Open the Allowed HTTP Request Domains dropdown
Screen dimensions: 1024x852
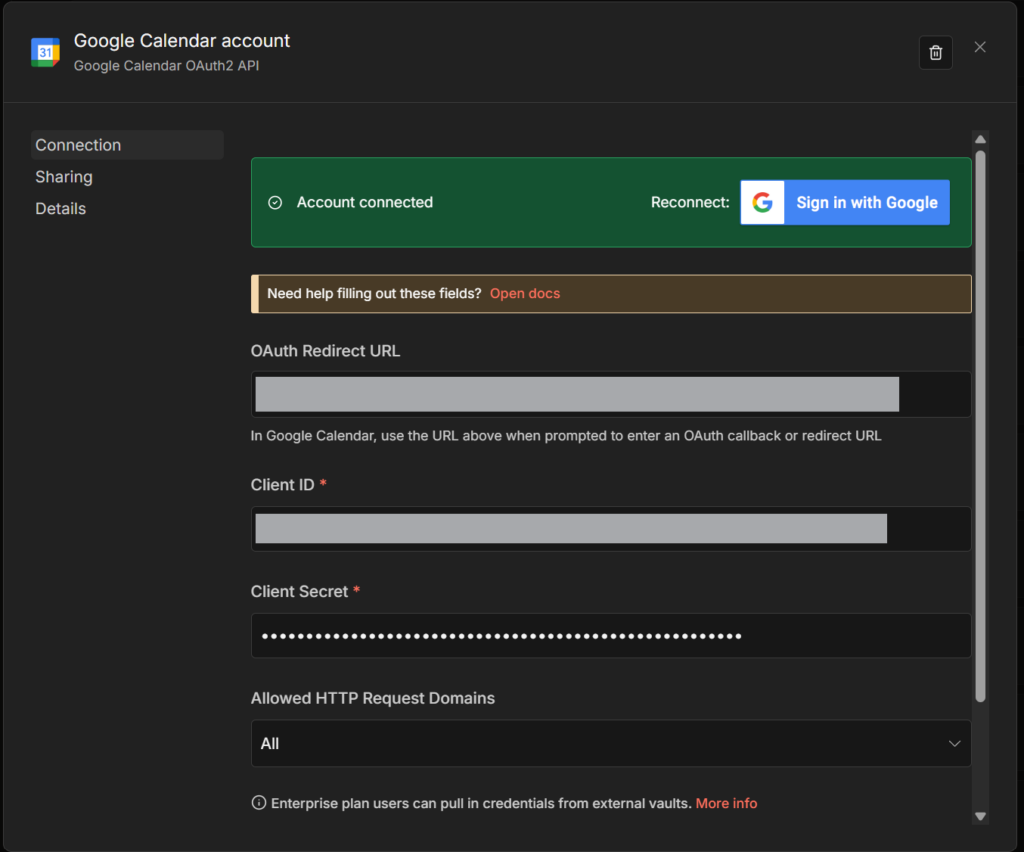pos(610,744)
